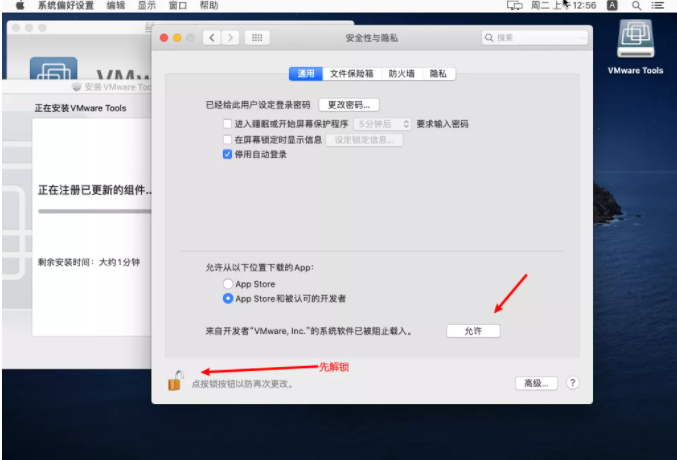Open help with the question mark button

(x=573, y=383)
